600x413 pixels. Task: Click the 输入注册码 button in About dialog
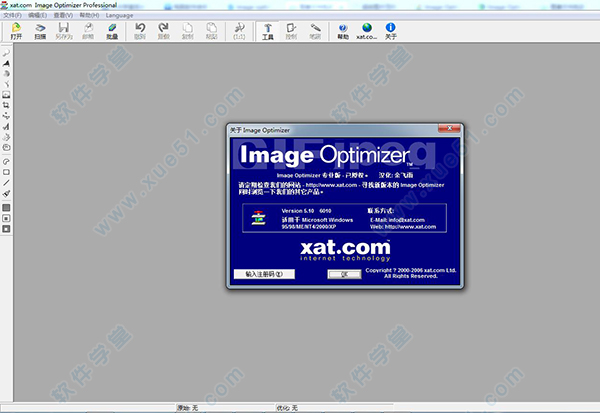tap(264, 274)
